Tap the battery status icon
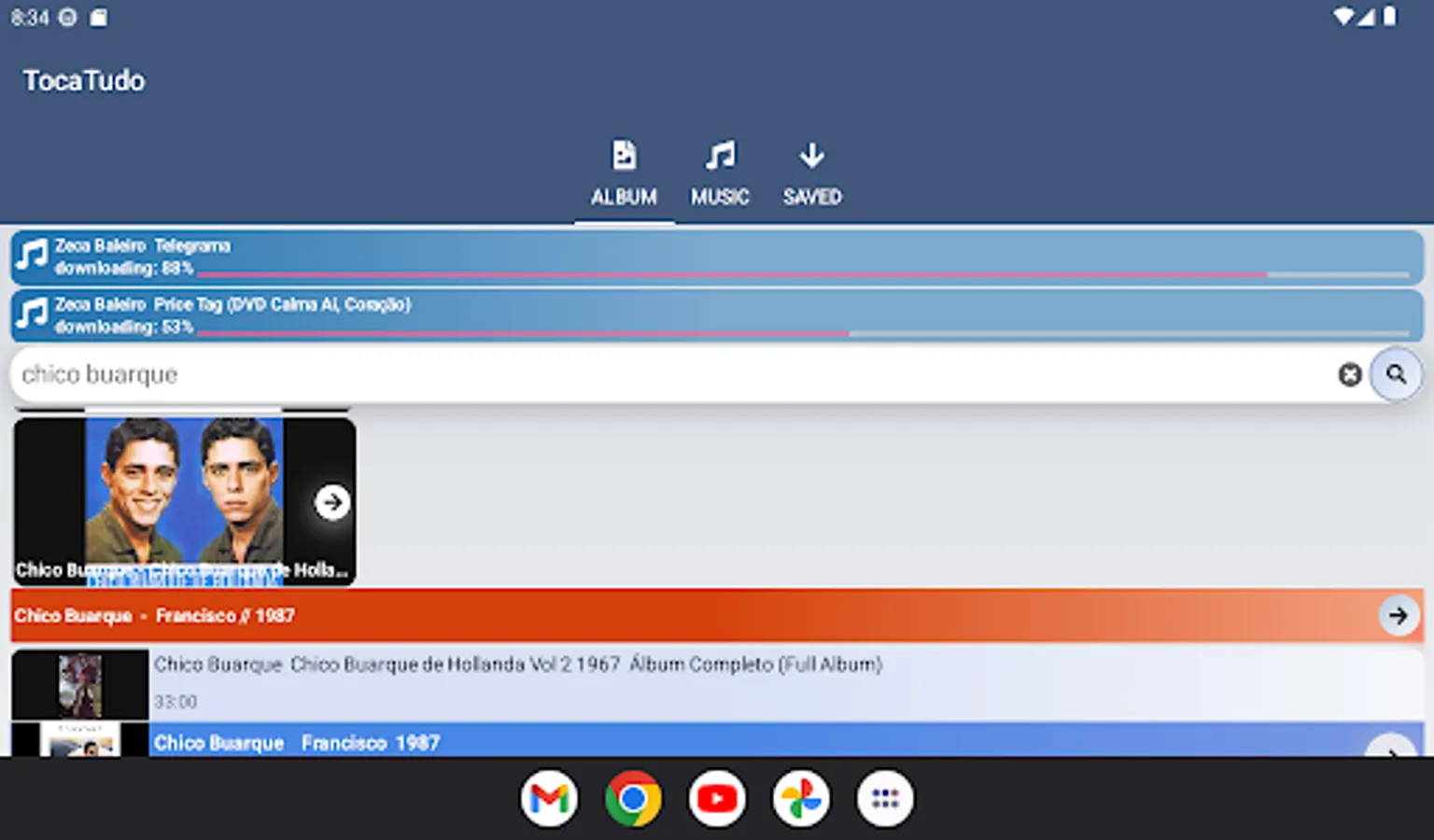Screen dimensions: 1434x840 click(1390, 17)
